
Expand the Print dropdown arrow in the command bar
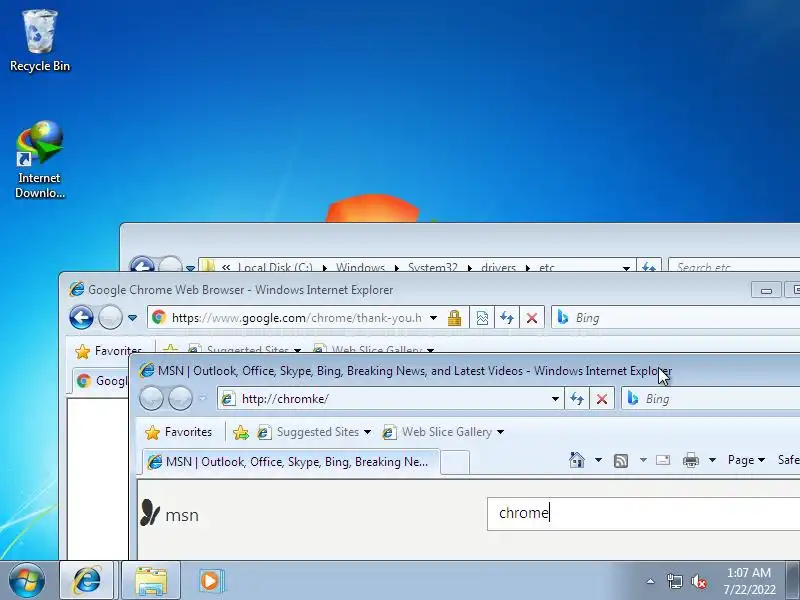[x=712, y=460]
